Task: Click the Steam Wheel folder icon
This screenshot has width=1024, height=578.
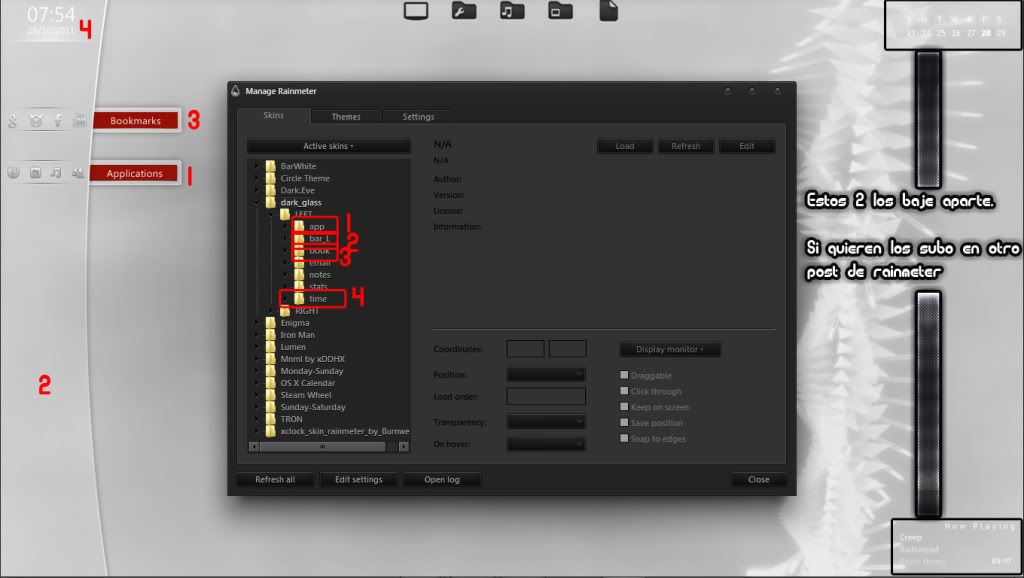Action: click(x=270, y=394)
